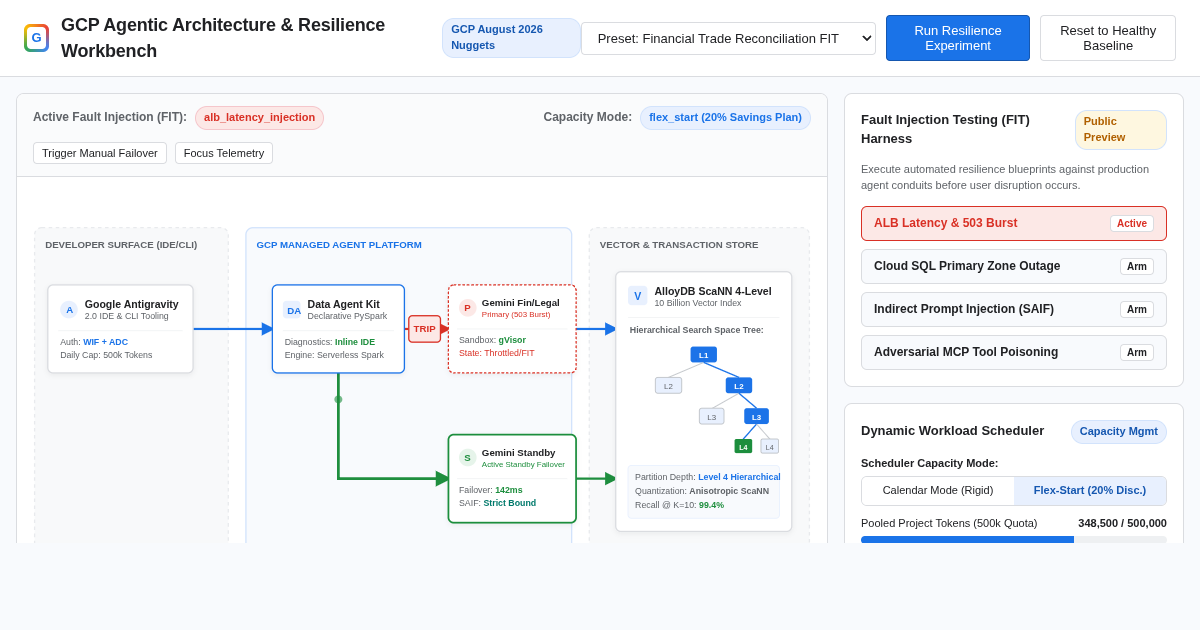The image size is (1200, 630).
Task: Click the 'WIF + ADC' auth value
Action: [105, 342]
